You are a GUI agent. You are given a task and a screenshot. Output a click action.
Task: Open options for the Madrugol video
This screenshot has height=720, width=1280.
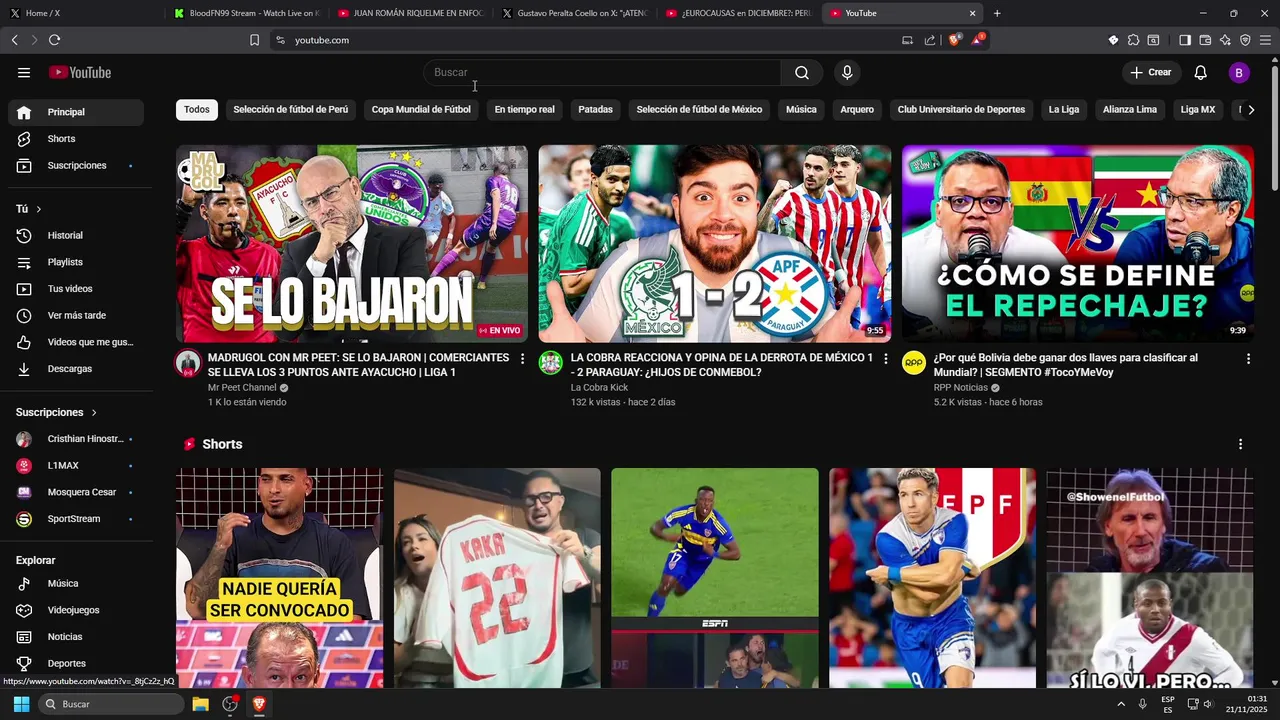(x=522, y=359)
